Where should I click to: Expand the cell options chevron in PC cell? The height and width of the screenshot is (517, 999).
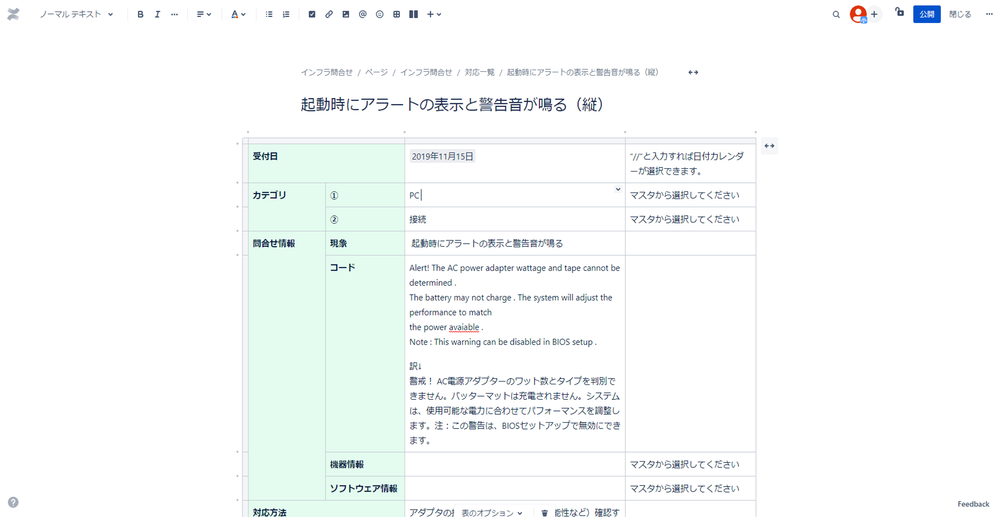[617, 189]
